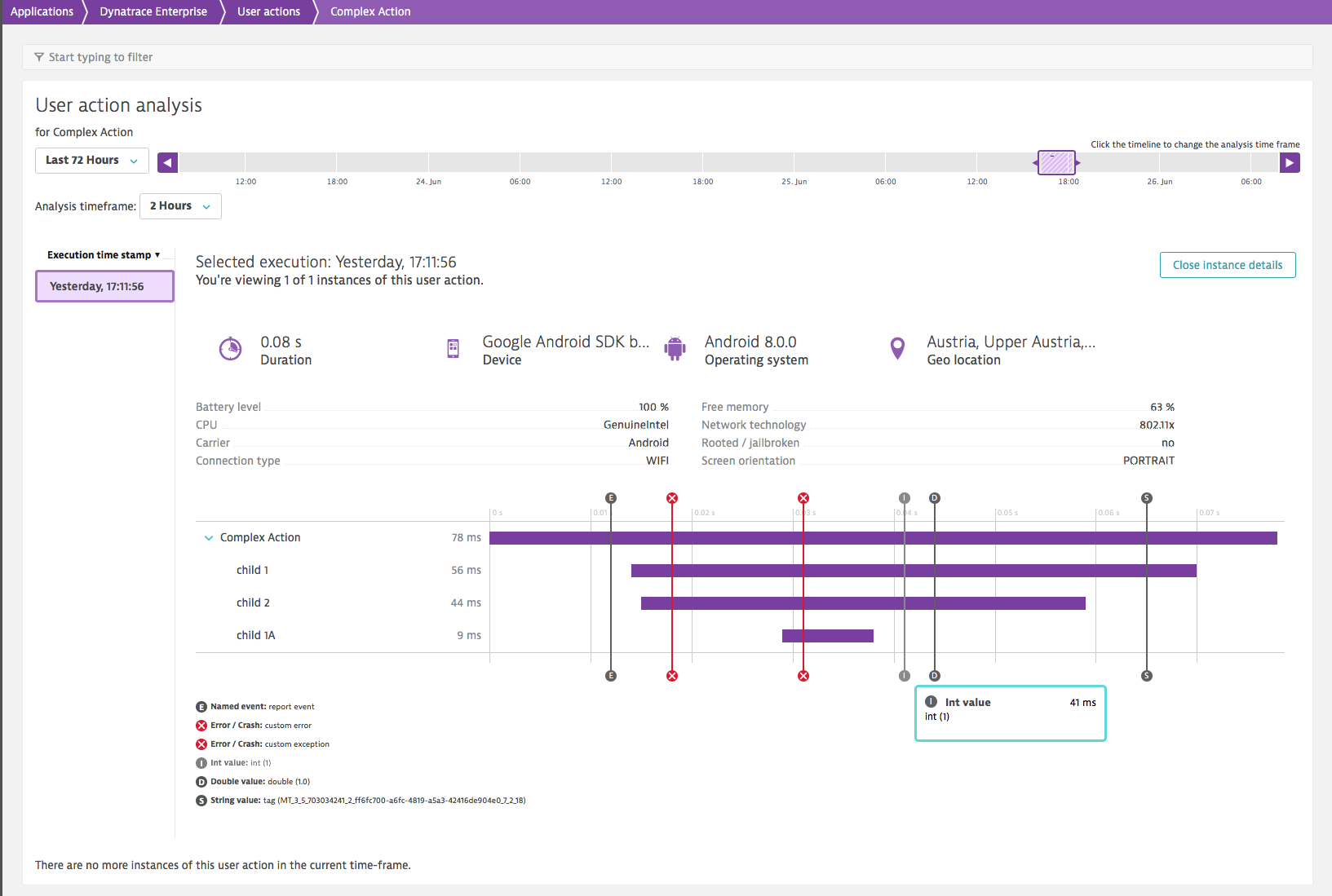Click the Double value marker above the waterfall
Viewport: 1332px width, 896px height.
(x=935, y=498)
